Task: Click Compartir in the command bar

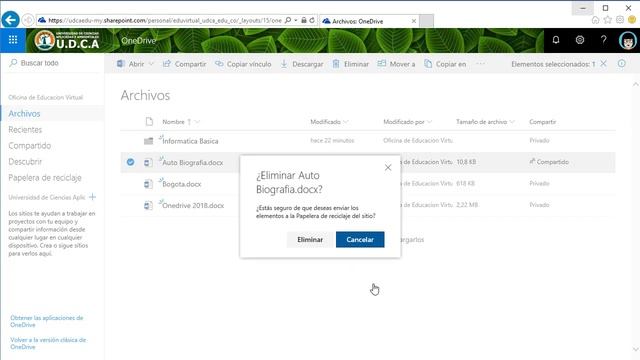Action: pos(184,64)
